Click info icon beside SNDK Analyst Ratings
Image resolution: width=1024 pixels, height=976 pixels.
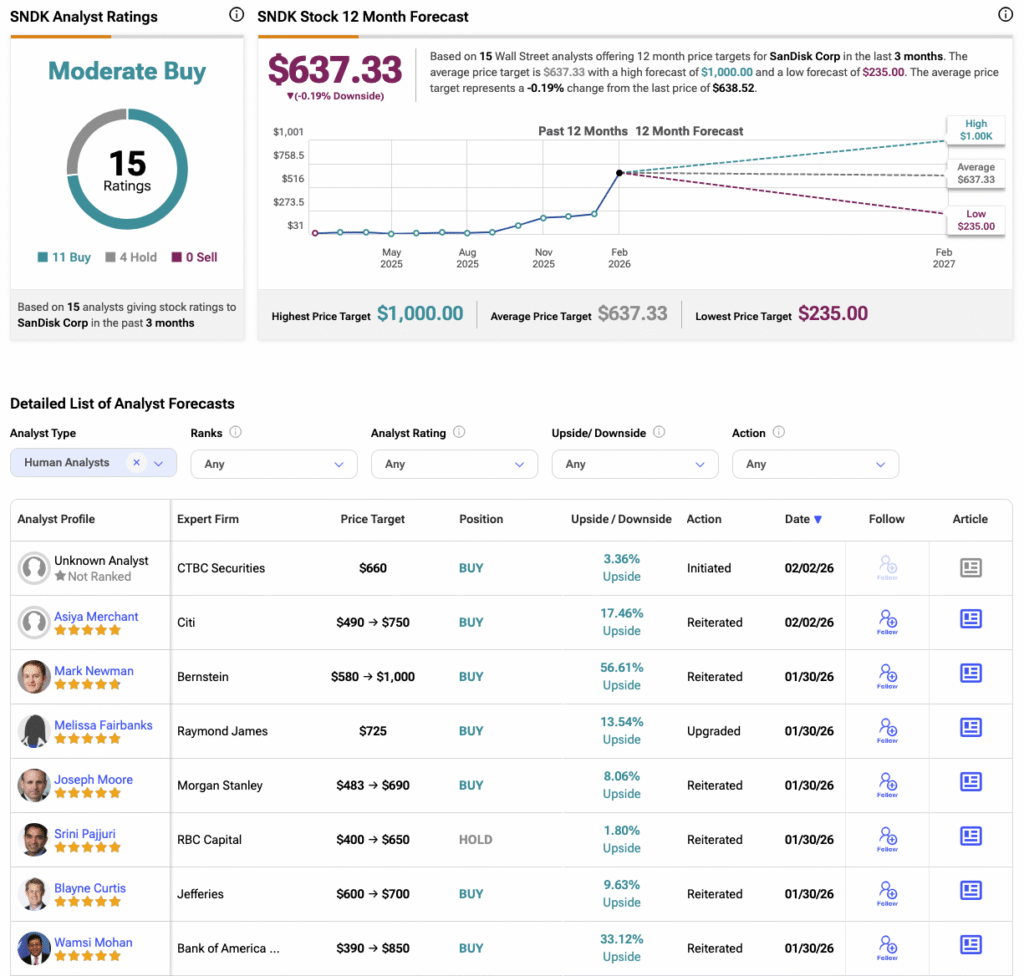236,14
